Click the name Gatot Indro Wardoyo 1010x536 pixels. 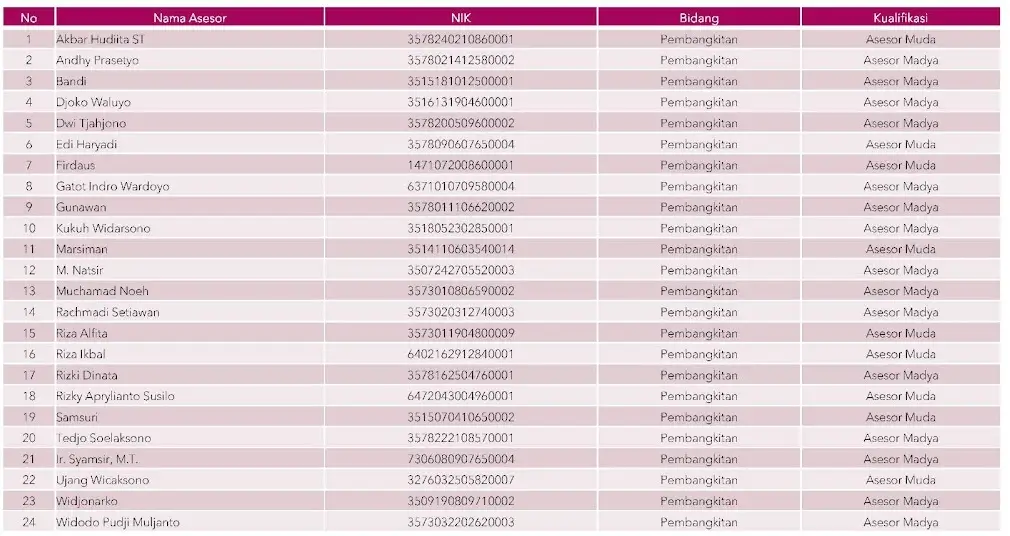[x=112, y=186]
